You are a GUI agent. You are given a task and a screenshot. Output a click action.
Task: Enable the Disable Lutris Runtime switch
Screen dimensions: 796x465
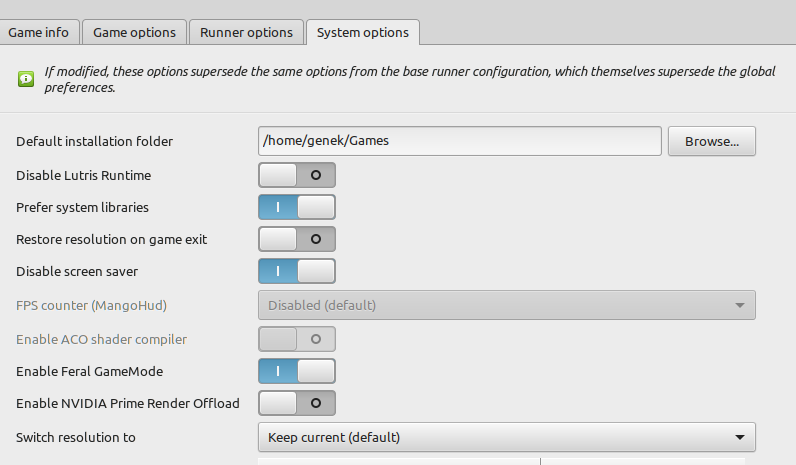point(297,175)
